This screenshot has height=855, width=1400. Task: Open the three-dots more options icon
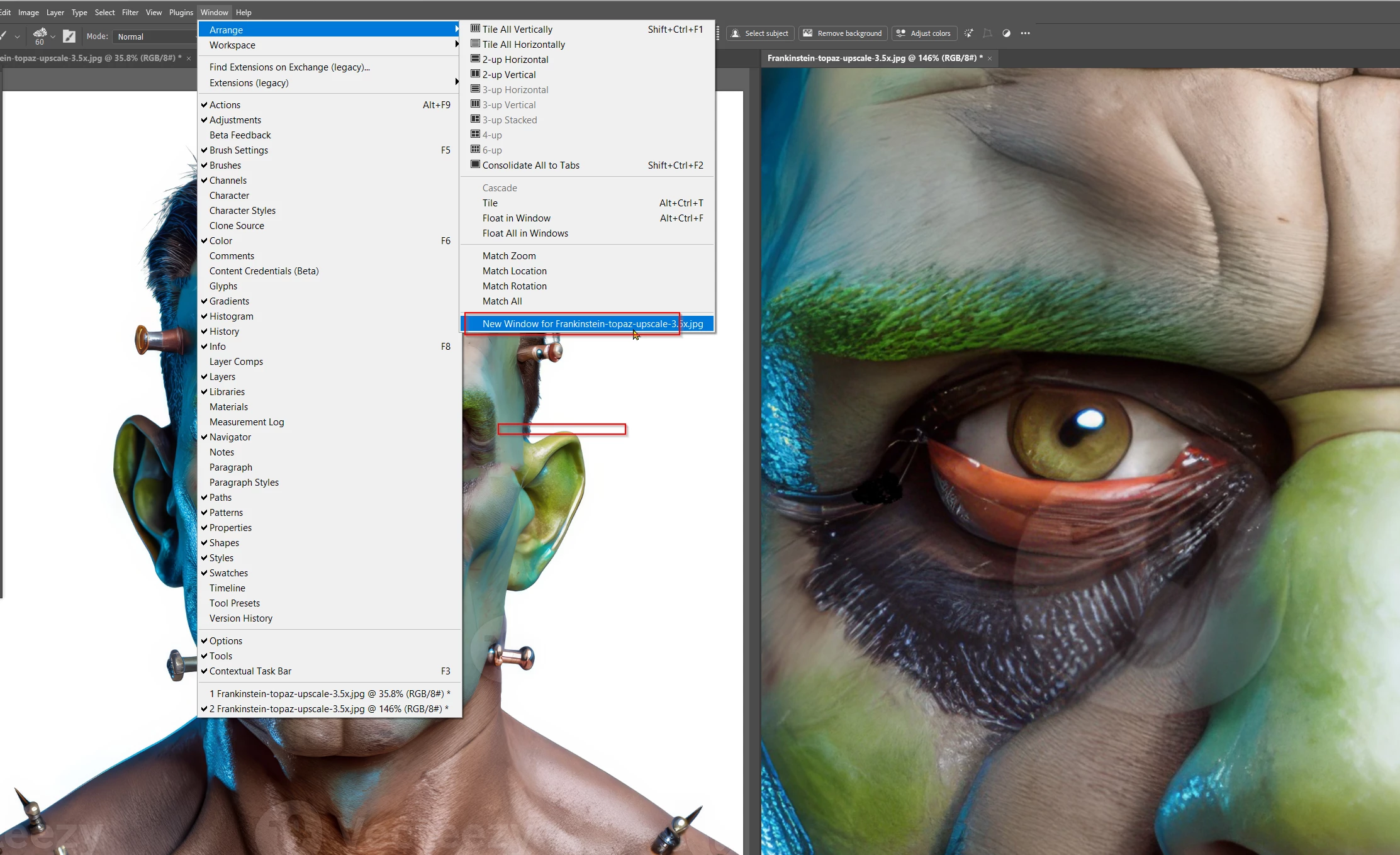tap(1025, 33)
